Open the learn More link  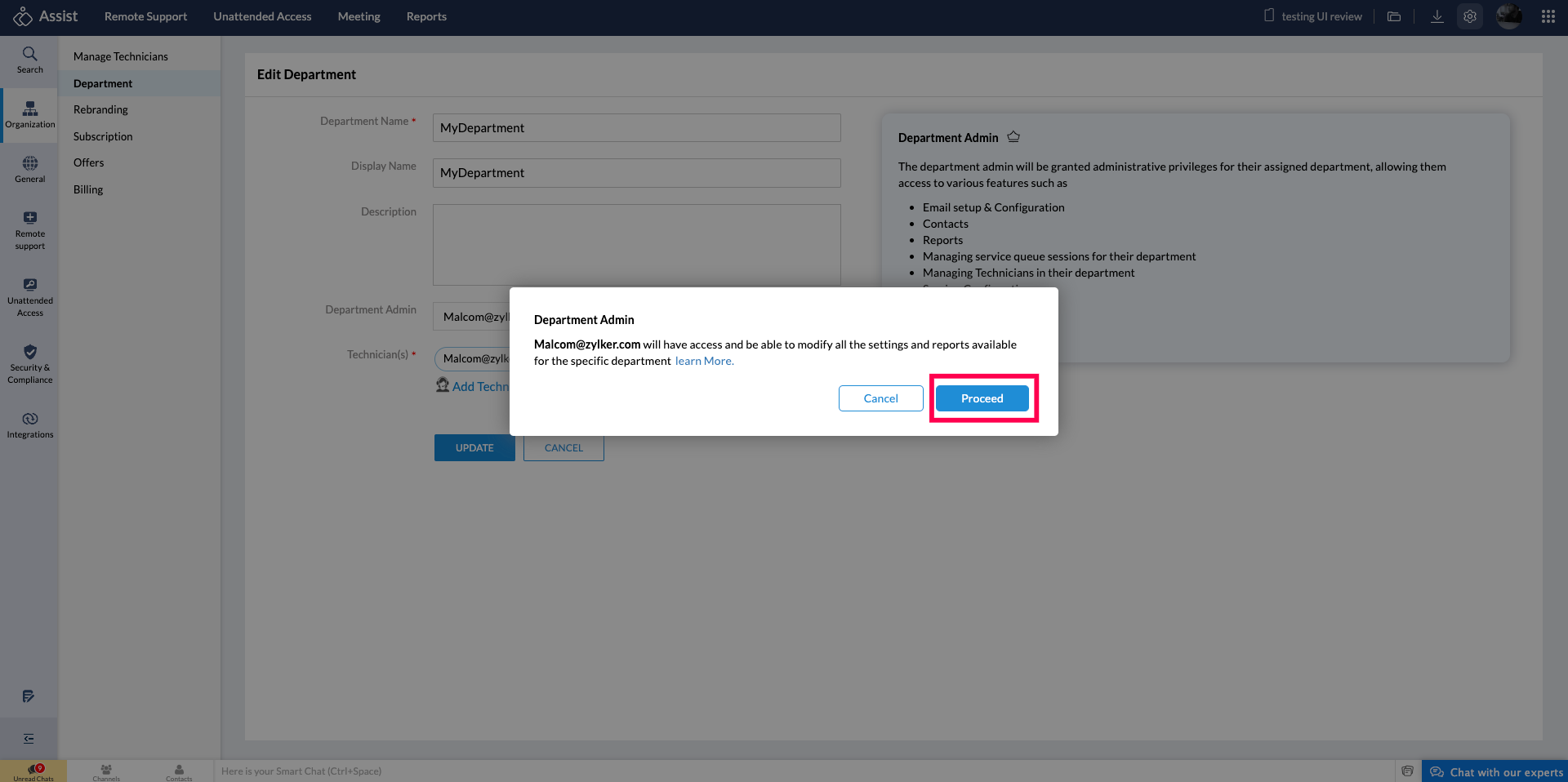(x=703, y=361)
